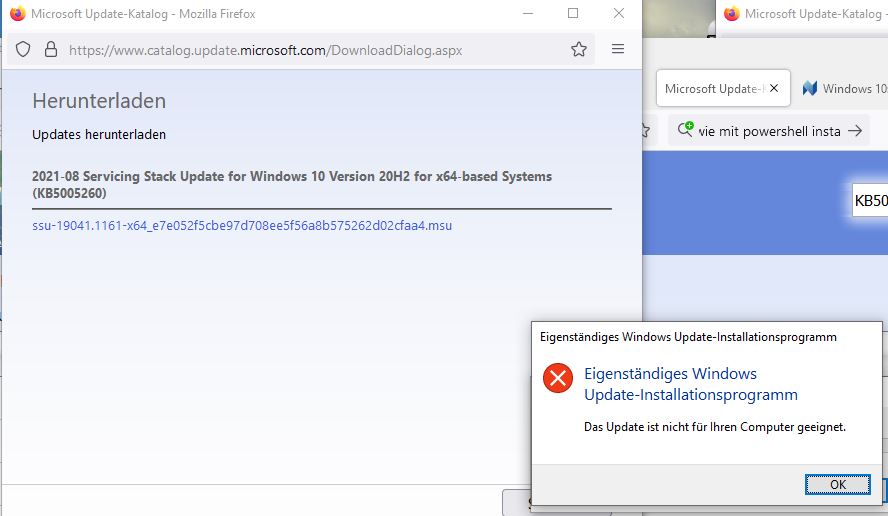
Task: Close the Microsoft Update-Katalog download window
Action: pos(618,14)
